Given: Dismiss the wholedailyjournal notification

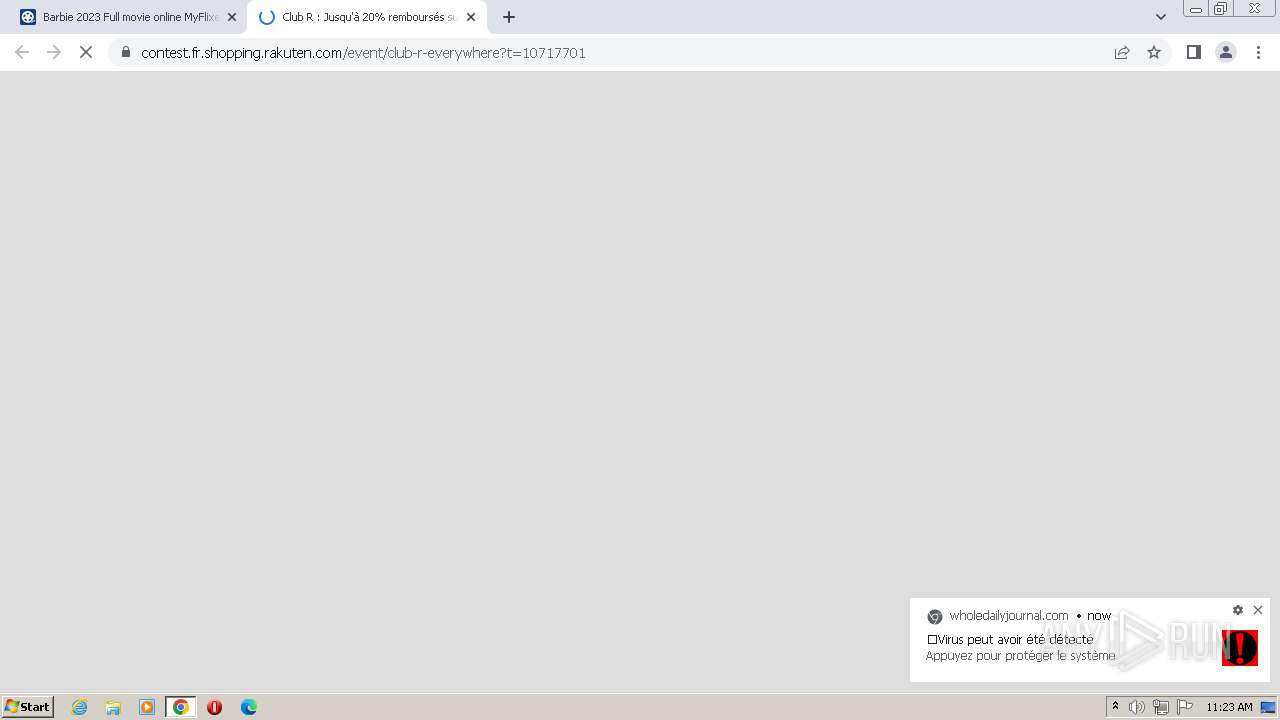Looking at the screenshot, I should (x=1258, y=610).
